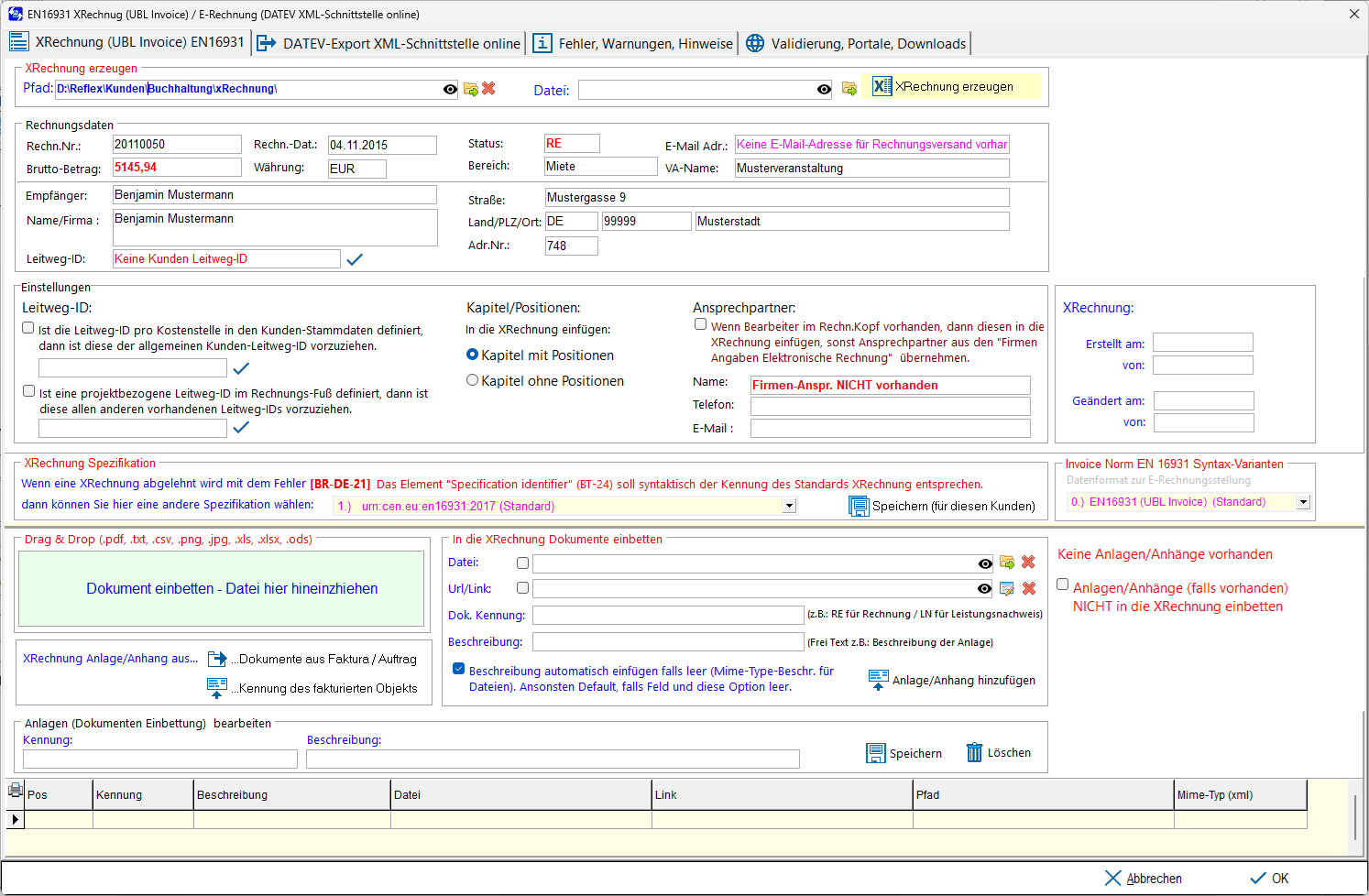This screenshot has width=1369, height=896.
Task: Switch to DATEV-Export XML-Schnittstelle online tab
Action: 389,43
